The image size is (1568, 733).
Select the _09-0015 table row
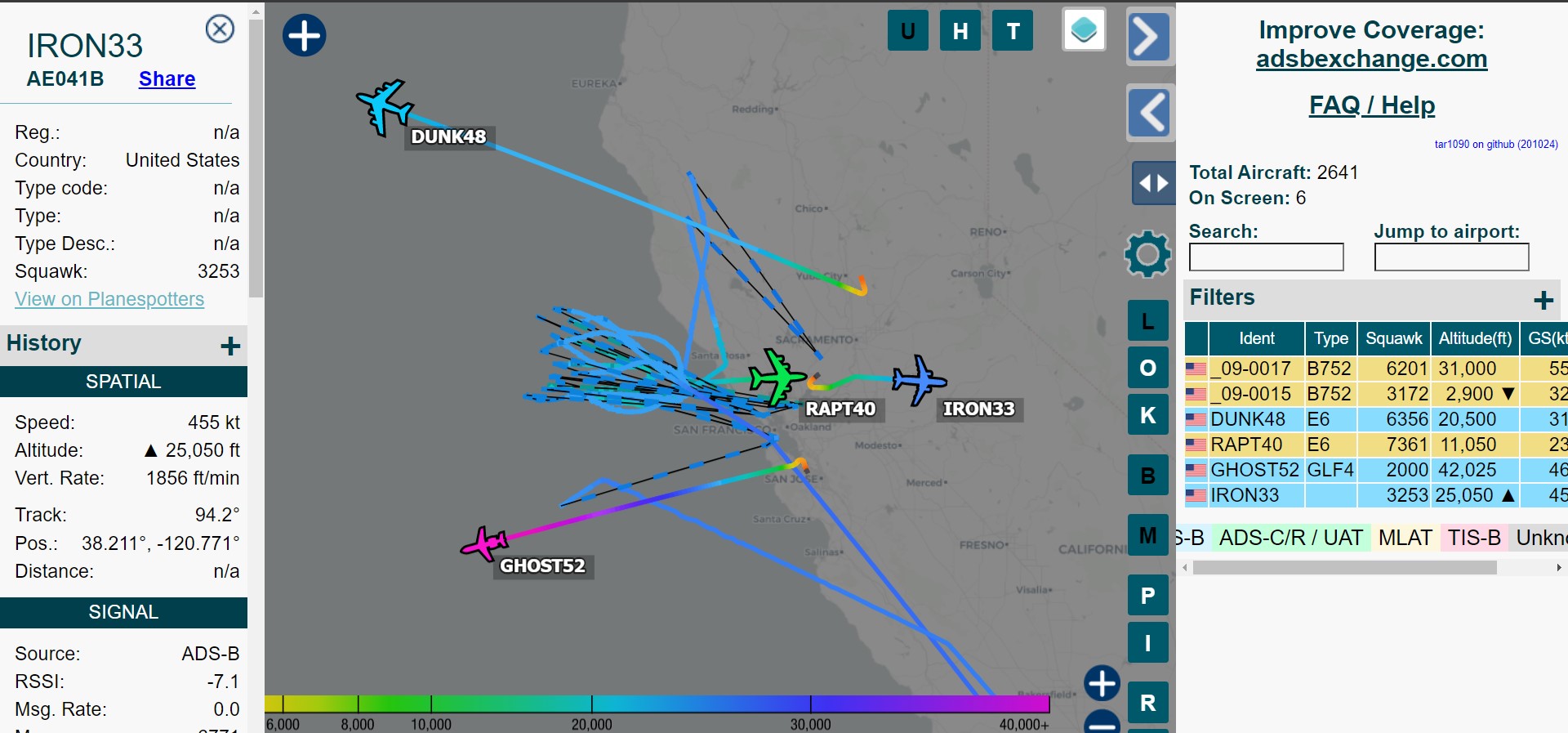[1376, 394]
